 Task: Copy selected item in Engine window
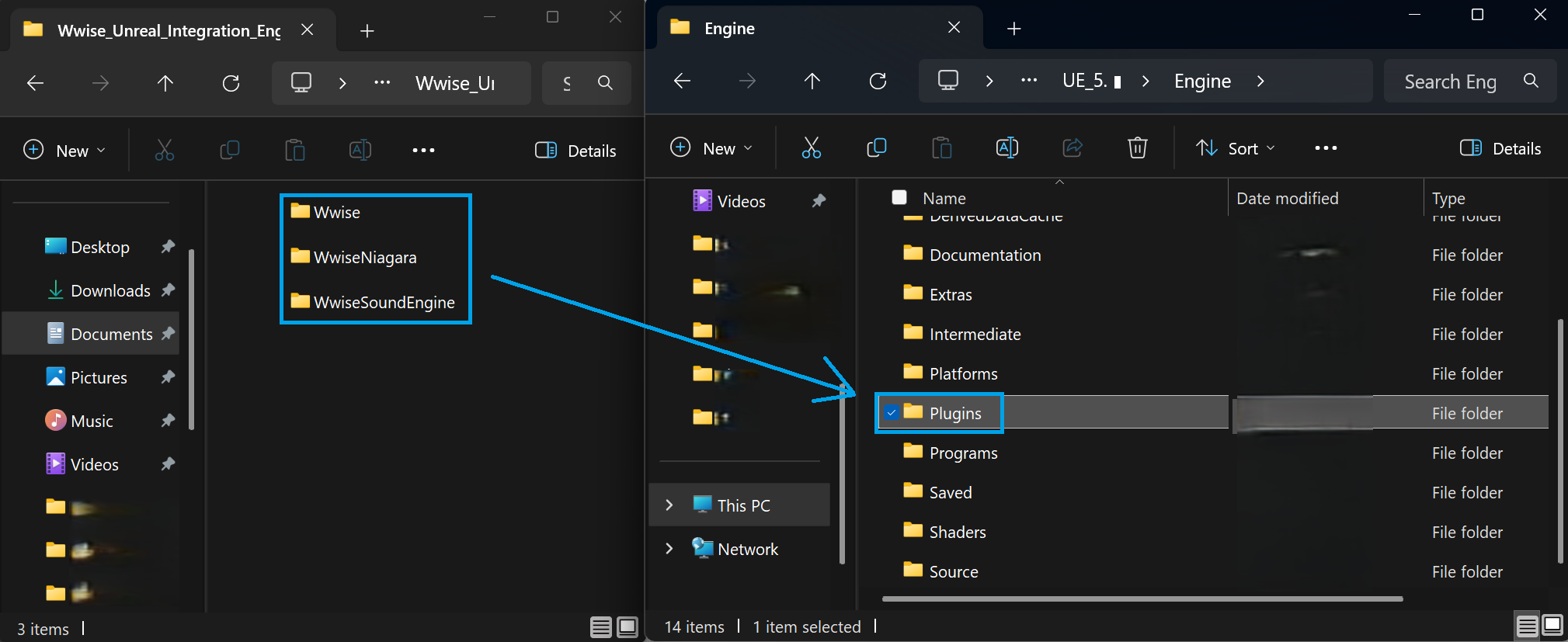pyautogui.click(x=877, y=147)
